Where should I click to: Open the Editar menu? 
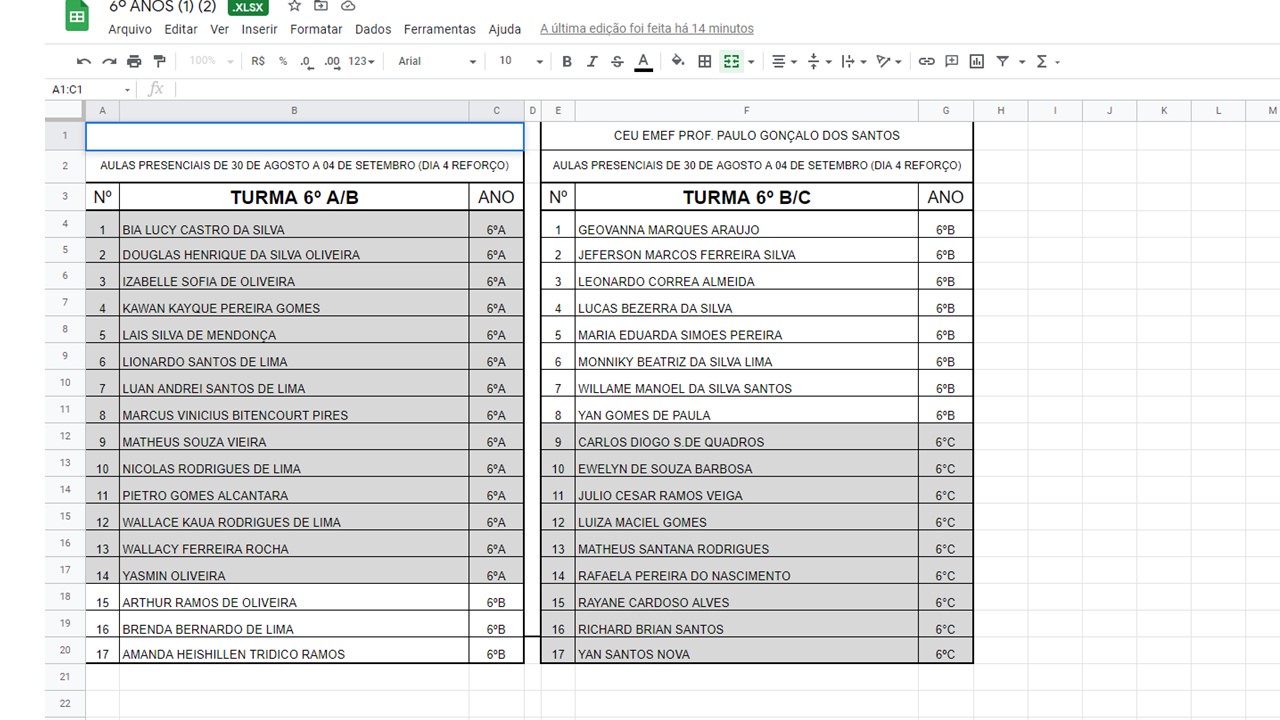point(181,29)
